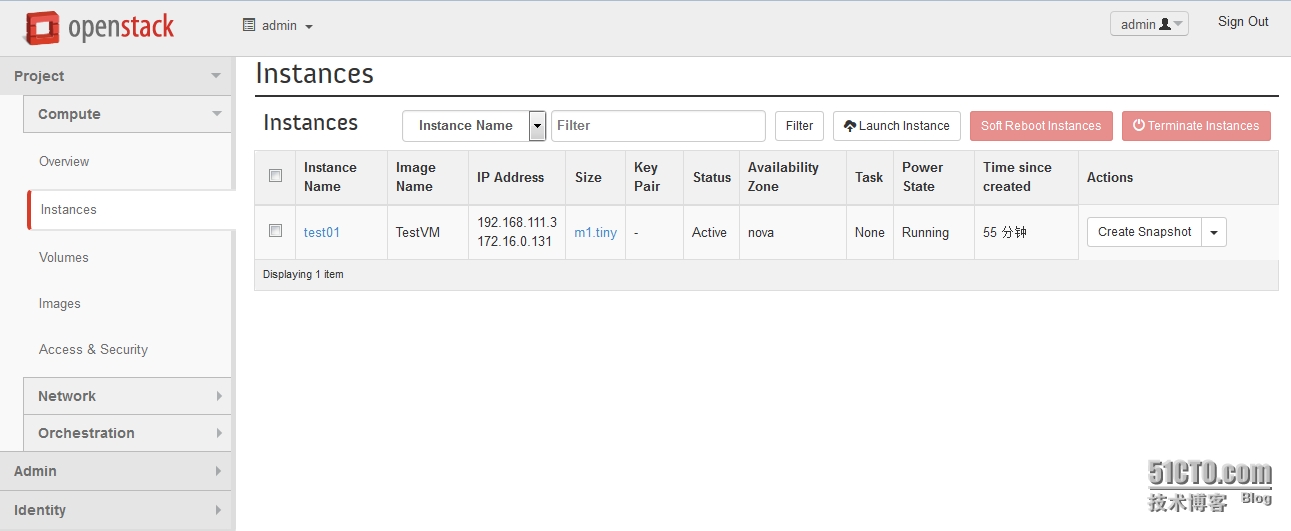Collapse the Compute section

[x=127, y=114]
